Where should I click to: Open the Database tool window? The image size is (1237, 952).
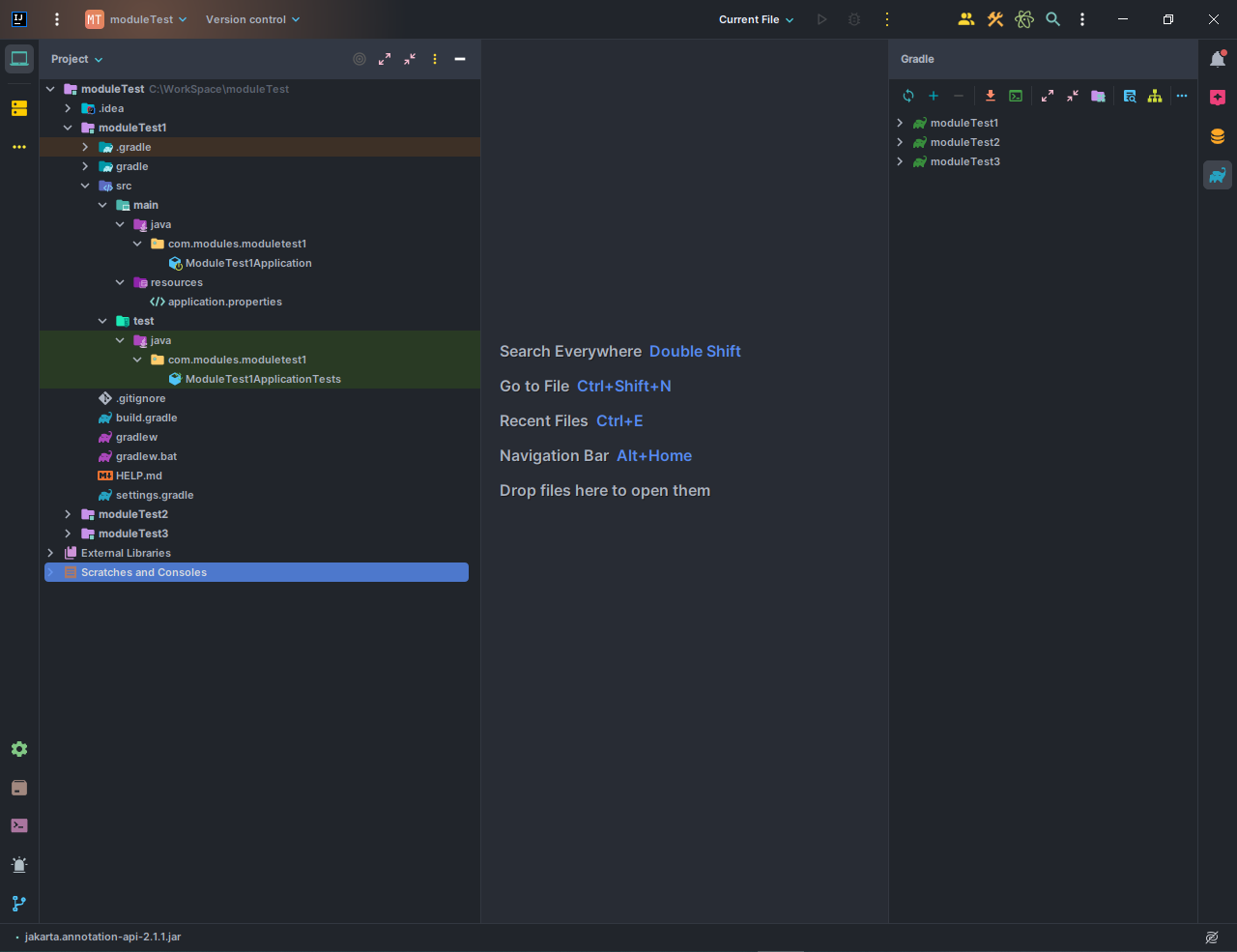(x=1218, y=136)
